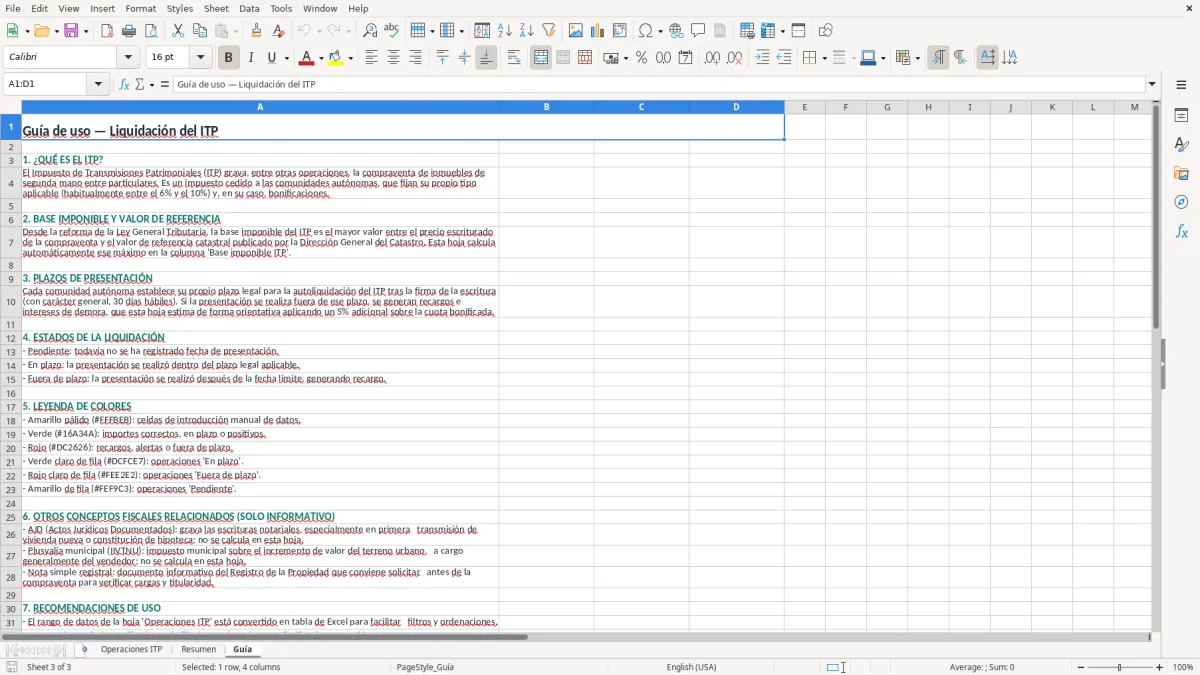Viewport: 1200px width, 675px height.
Task: Open the Format menu
Action: coord(141,8)
